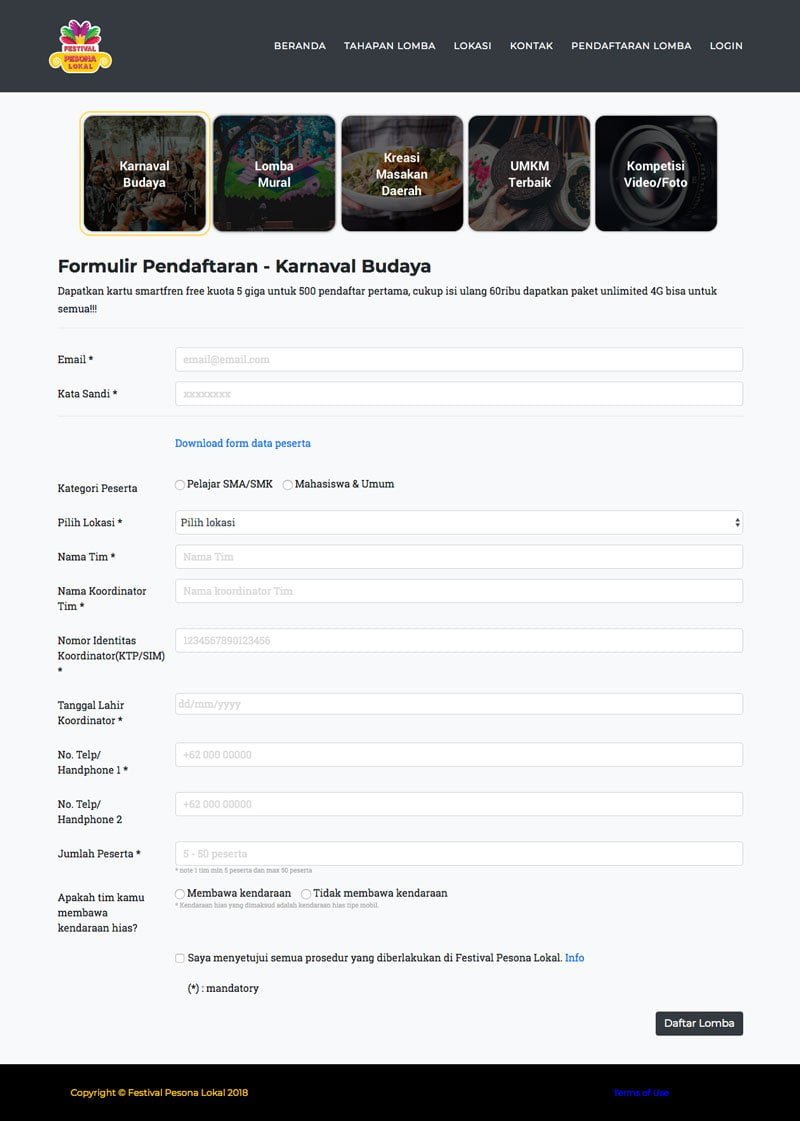Open the Info link beside the agreement
The image size is (800, 1121).
575,958
